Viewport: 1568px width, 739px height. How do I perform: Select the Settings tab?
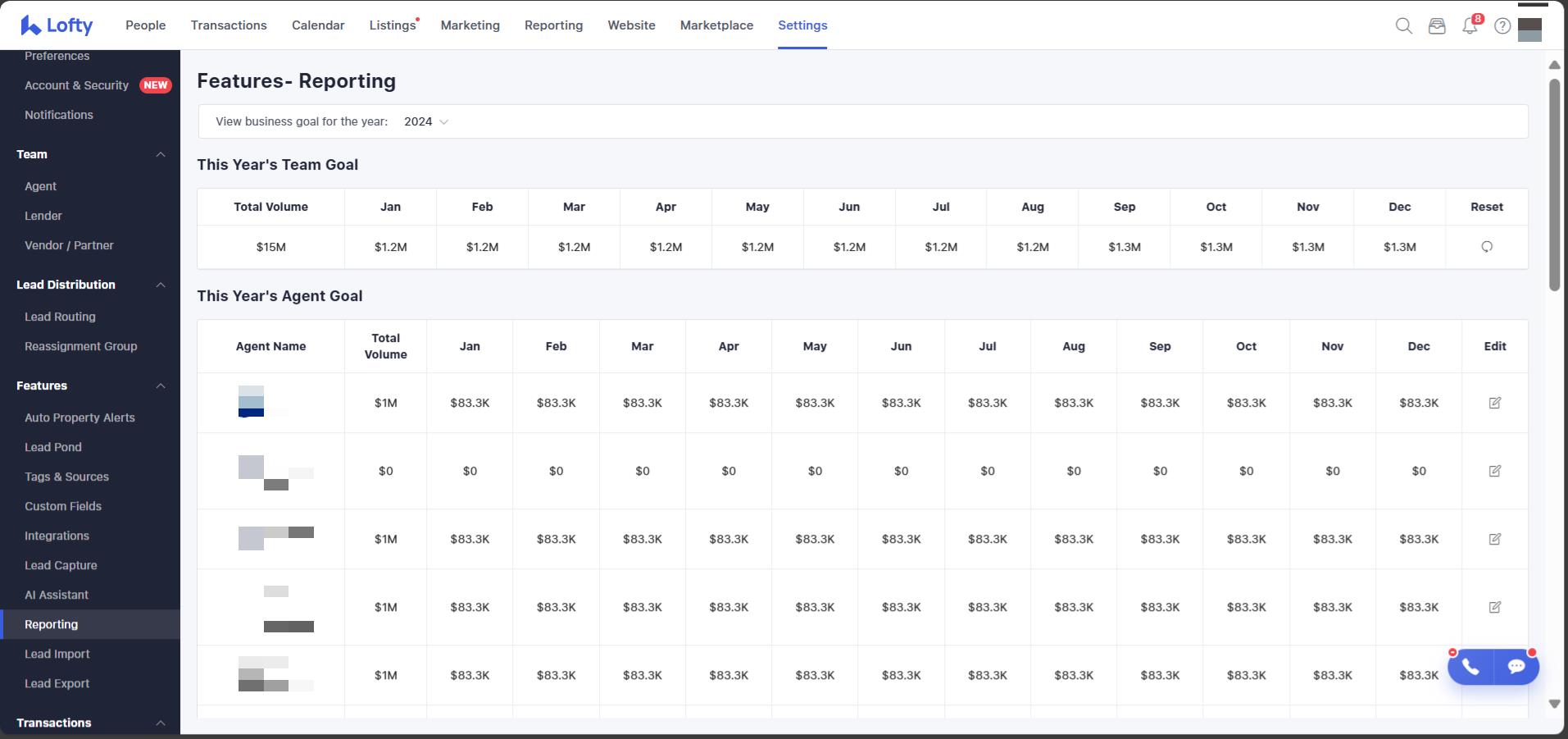coord(802,25)
